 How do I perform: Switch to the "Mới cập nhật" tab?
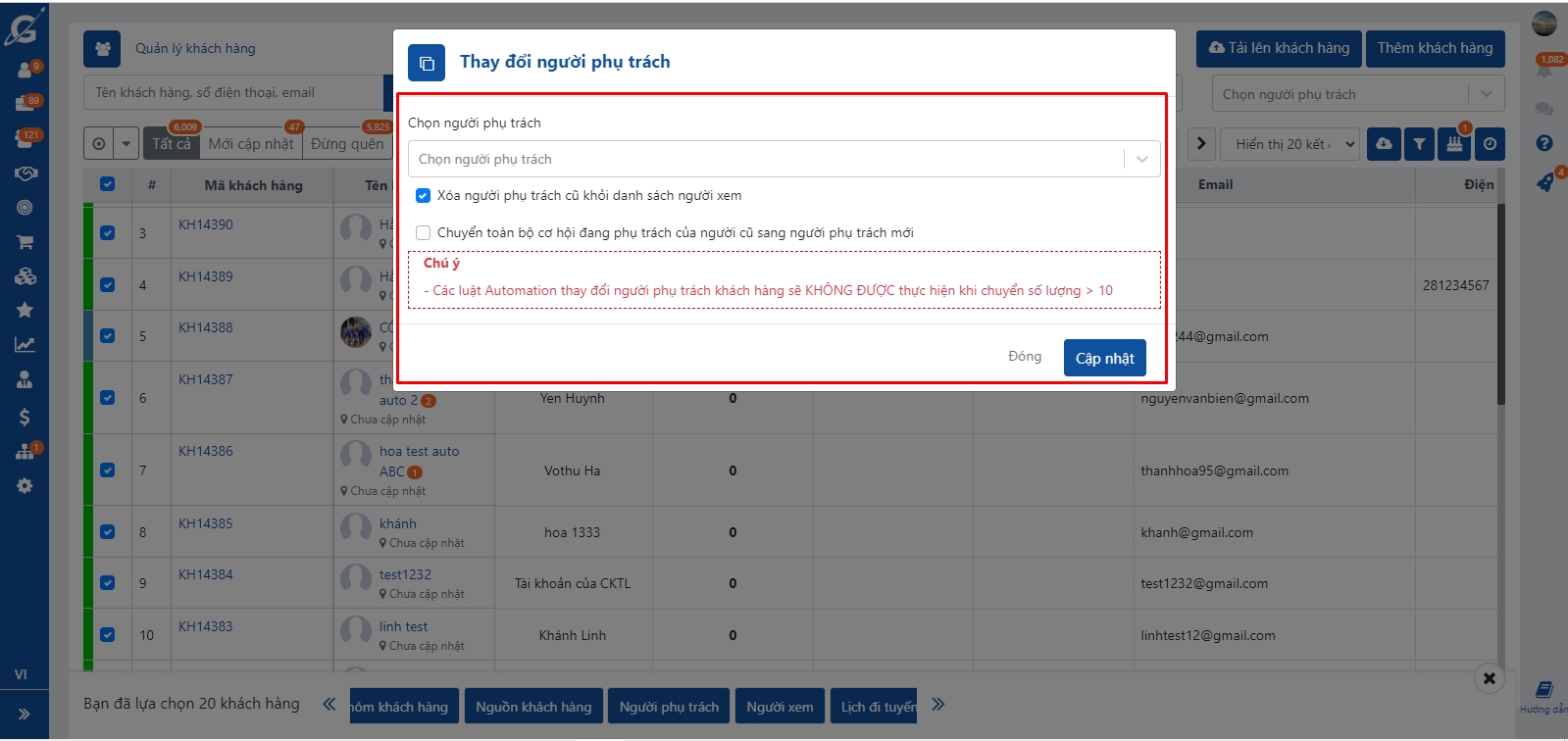point(251,144)
